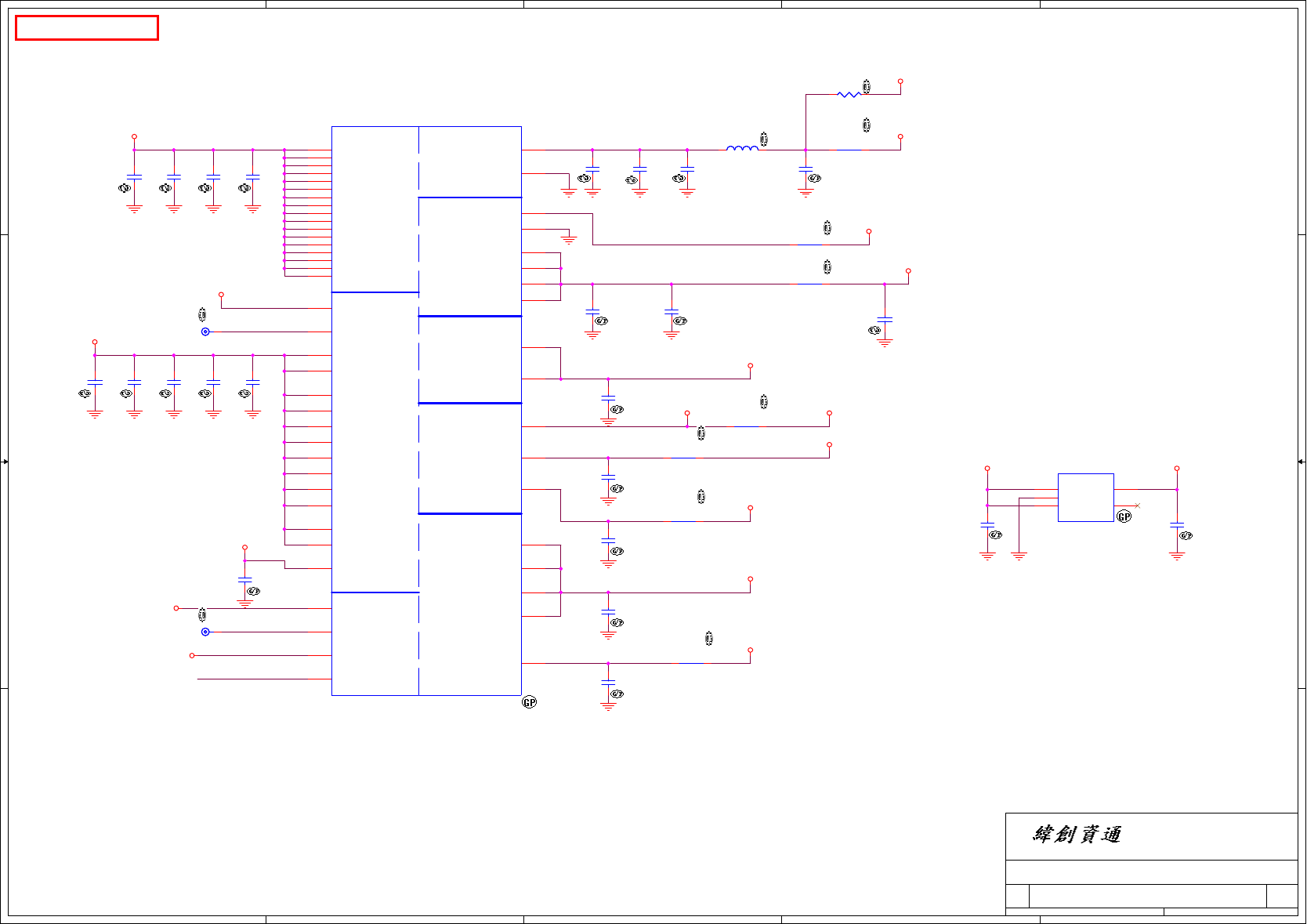This screenshot has height=924, width=1307.
Task: Select the 緯創資通 logo in the title block
Action: [1077, 835]
